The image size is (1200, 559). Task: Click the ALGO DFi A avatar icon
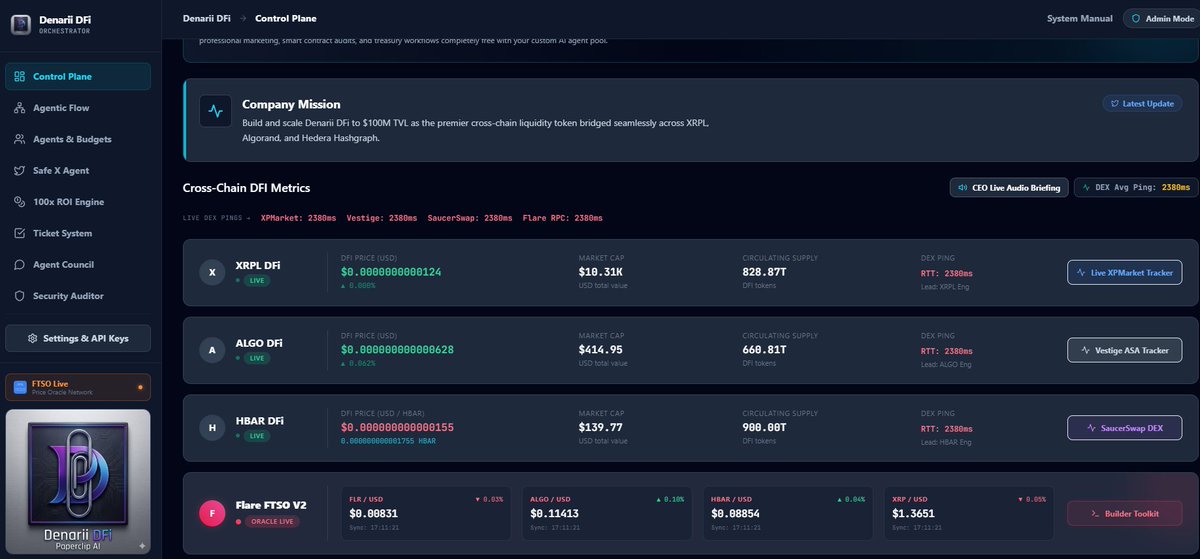(x=212, y=350)
